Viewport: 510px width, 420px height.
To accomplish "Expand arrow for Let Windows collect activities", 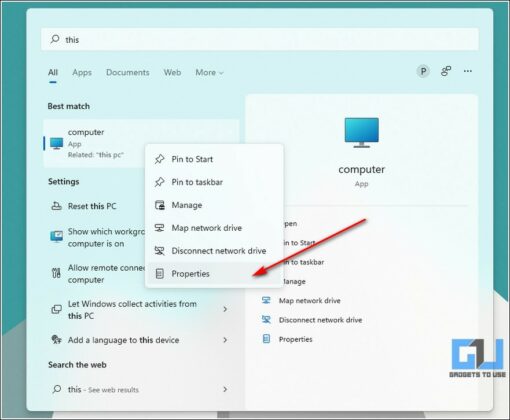I will (225, 309).
